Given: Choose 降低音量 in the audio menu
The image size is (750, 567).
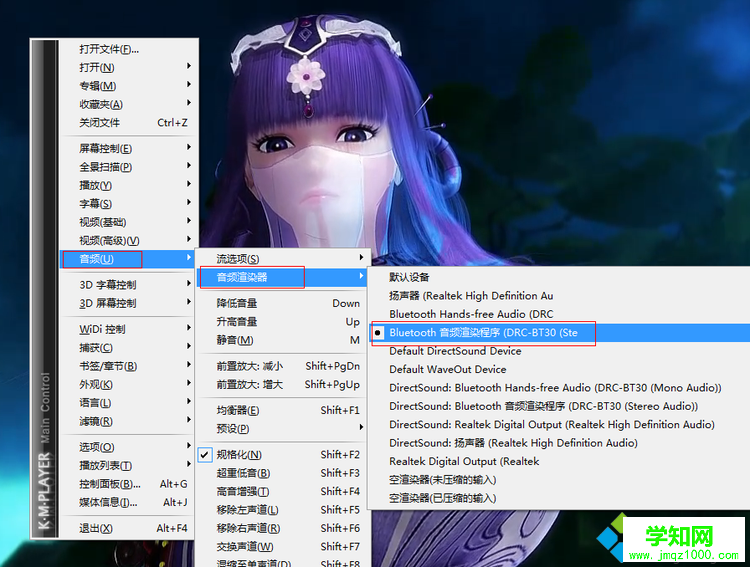Looking at the screenshot, I should coord(282,303).
